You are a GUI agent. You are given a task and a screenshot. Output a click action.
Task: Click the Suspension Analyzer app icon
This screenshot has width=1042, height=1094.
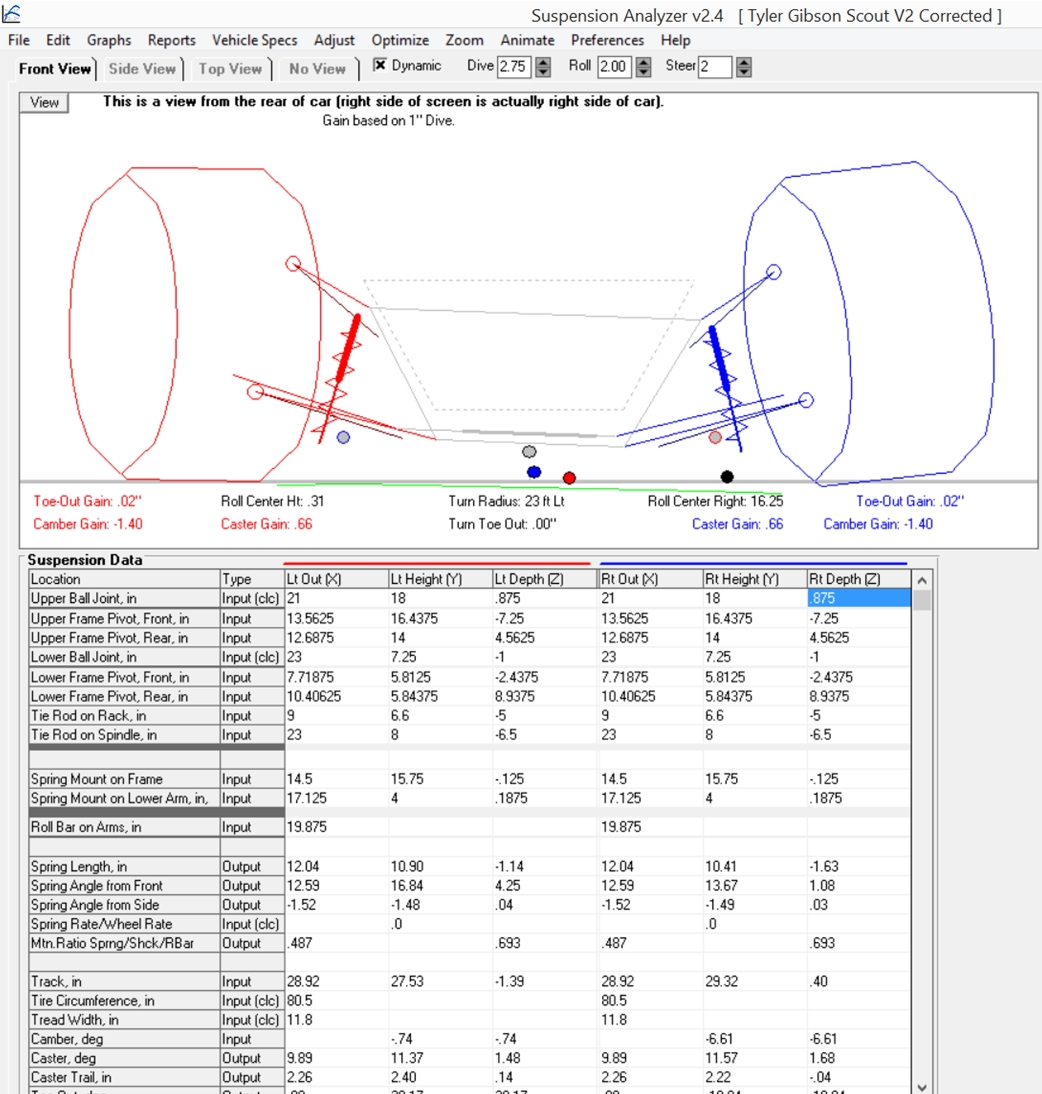click(x=11, y=13)
